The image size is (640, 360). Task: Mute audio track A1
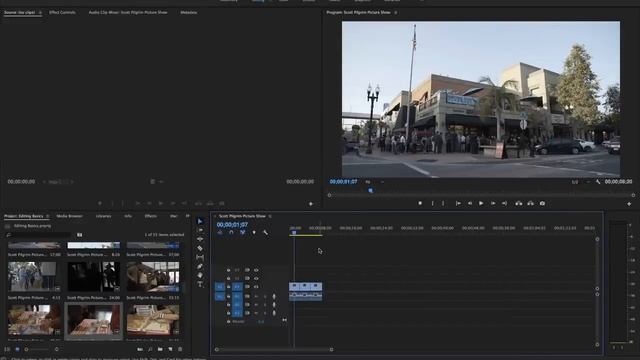click(256, 296)
